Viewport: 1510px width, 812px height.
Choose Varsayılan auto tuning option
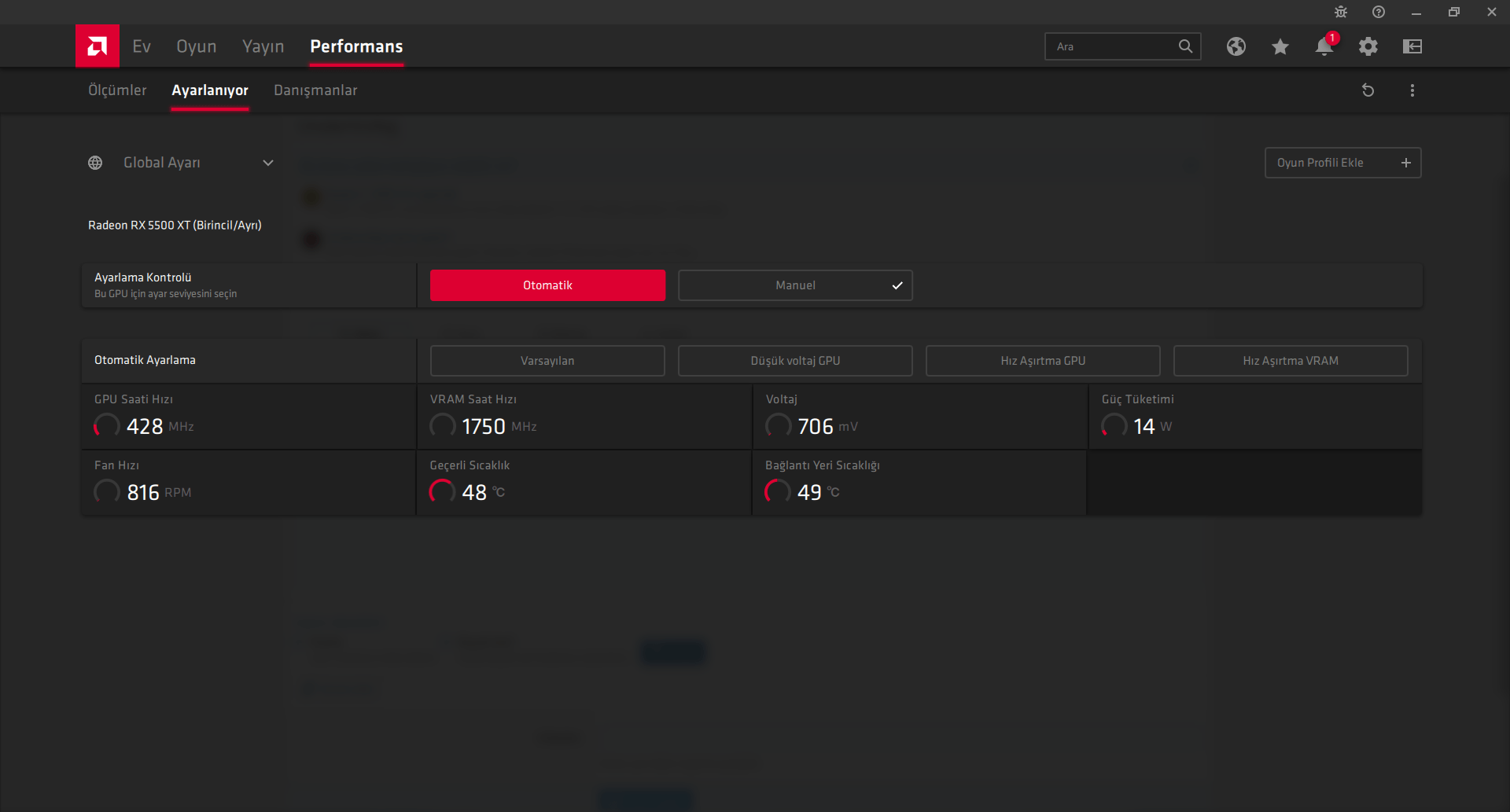pos(547,361)
